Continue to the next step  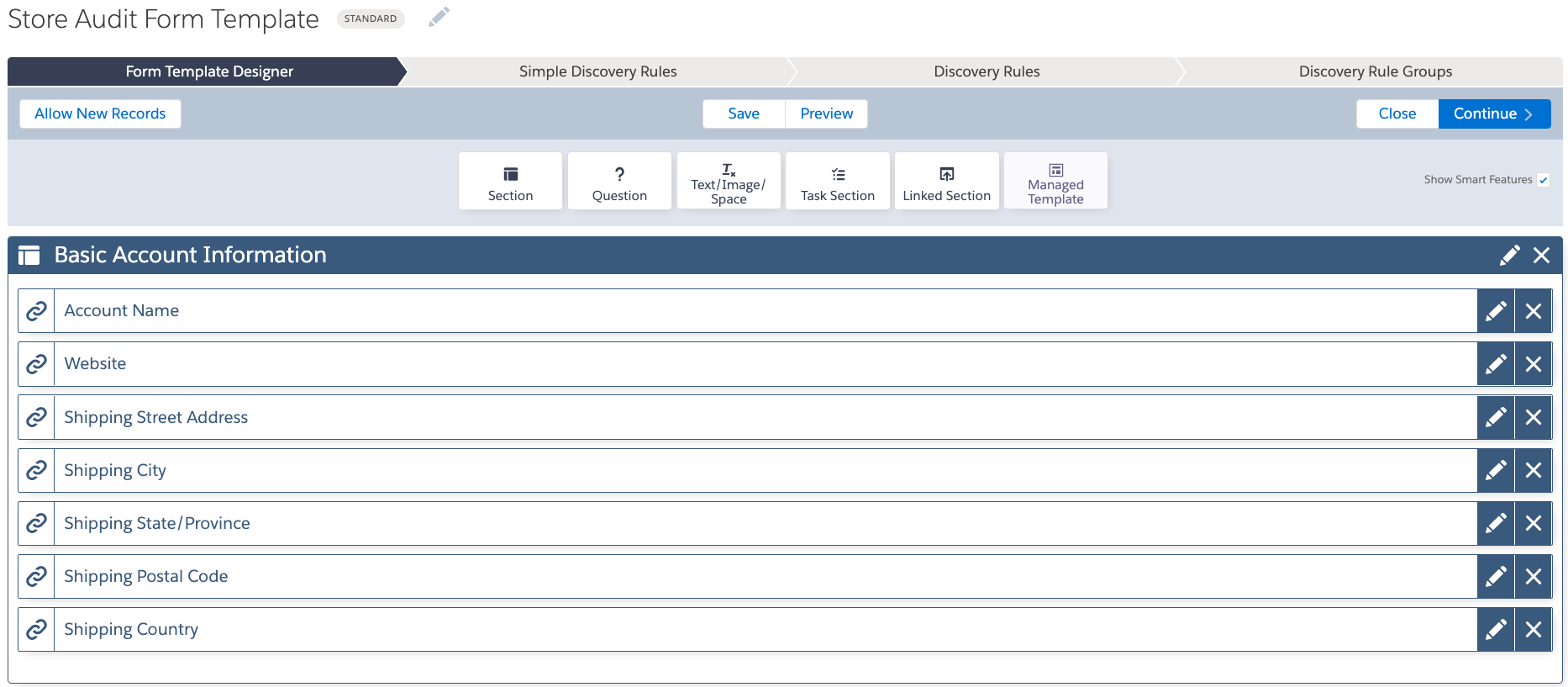1494,114
